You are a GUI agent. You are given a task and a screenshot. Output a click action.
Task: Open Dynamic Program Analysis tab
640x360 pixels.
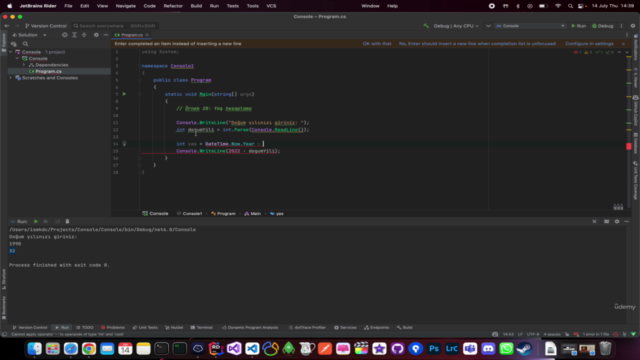coord(250,327)
